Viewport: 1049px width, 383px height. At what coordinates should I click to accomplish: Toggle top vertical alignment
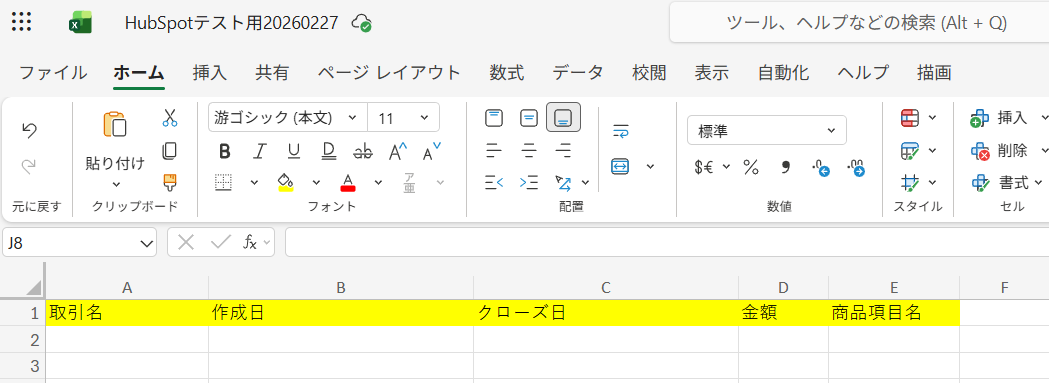pos(494,119)
